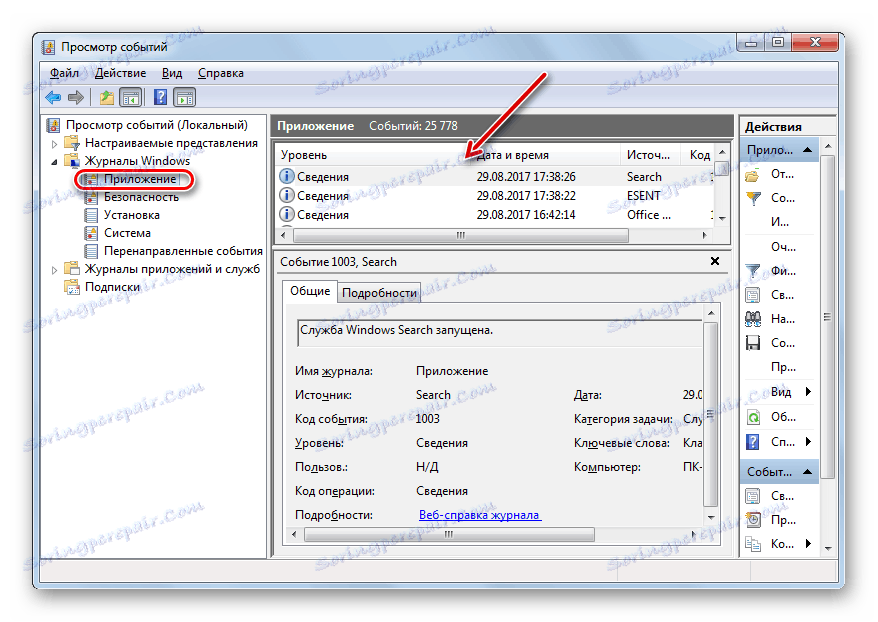The height and width of the screenshot is (622, 878).
Task: Select the Search event row at 17:38:26
Action: coord(496,177)
